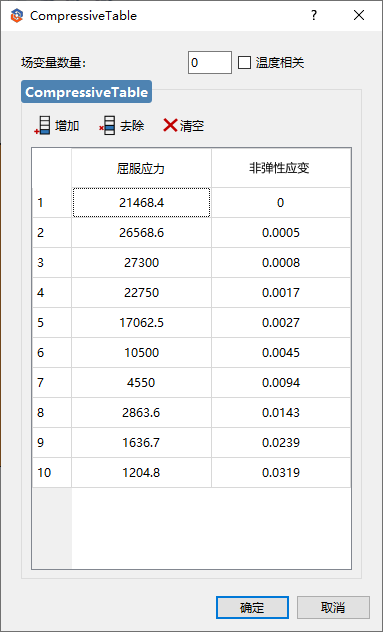383x632 pixels.
Task: Select the cell with value 27300
Action: 142,263
